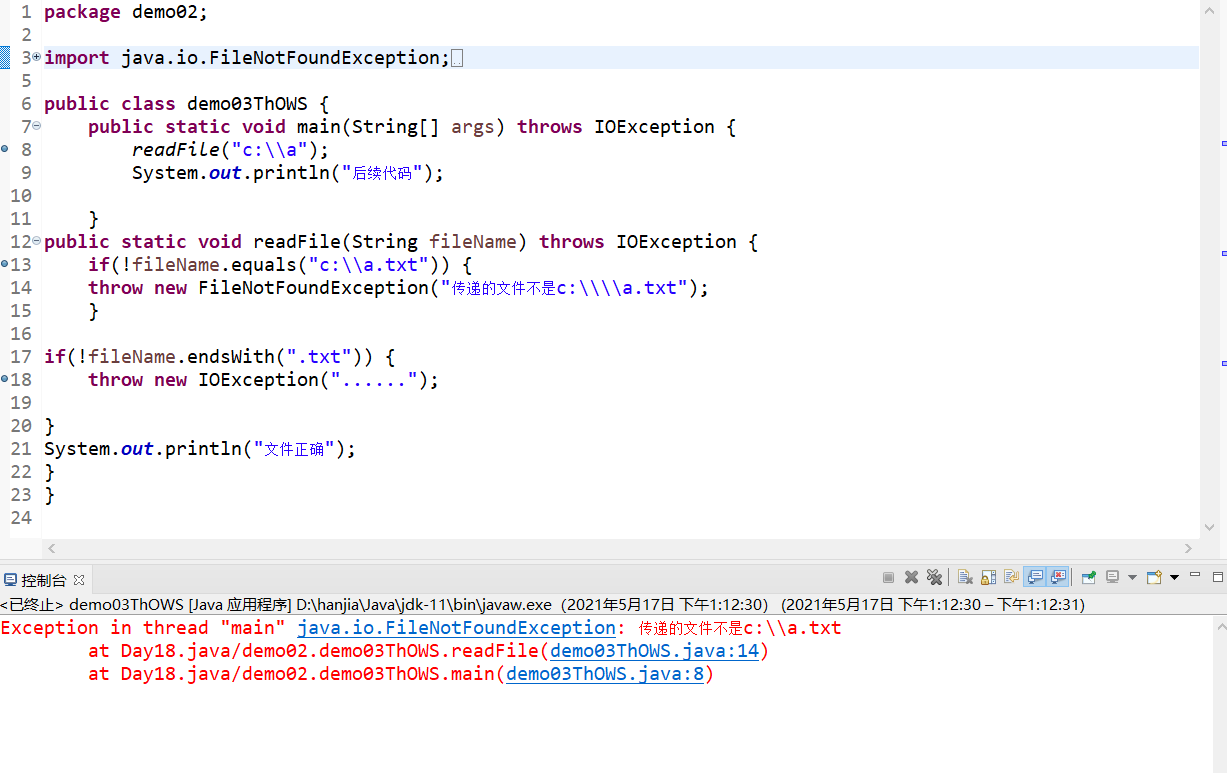
Task: Open java.io.FileNotFoundException link in console
Action: click(456, 628)
